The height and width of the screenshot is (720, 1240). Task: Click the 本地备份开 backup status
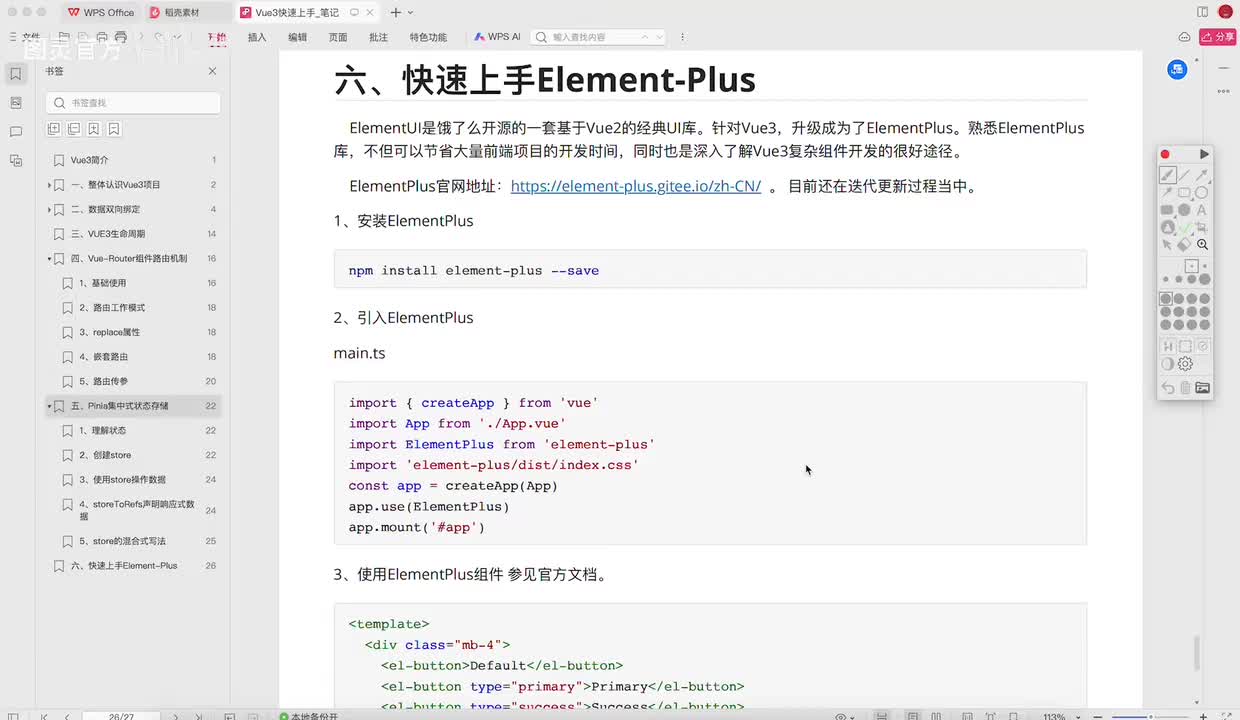coord(309,716)
